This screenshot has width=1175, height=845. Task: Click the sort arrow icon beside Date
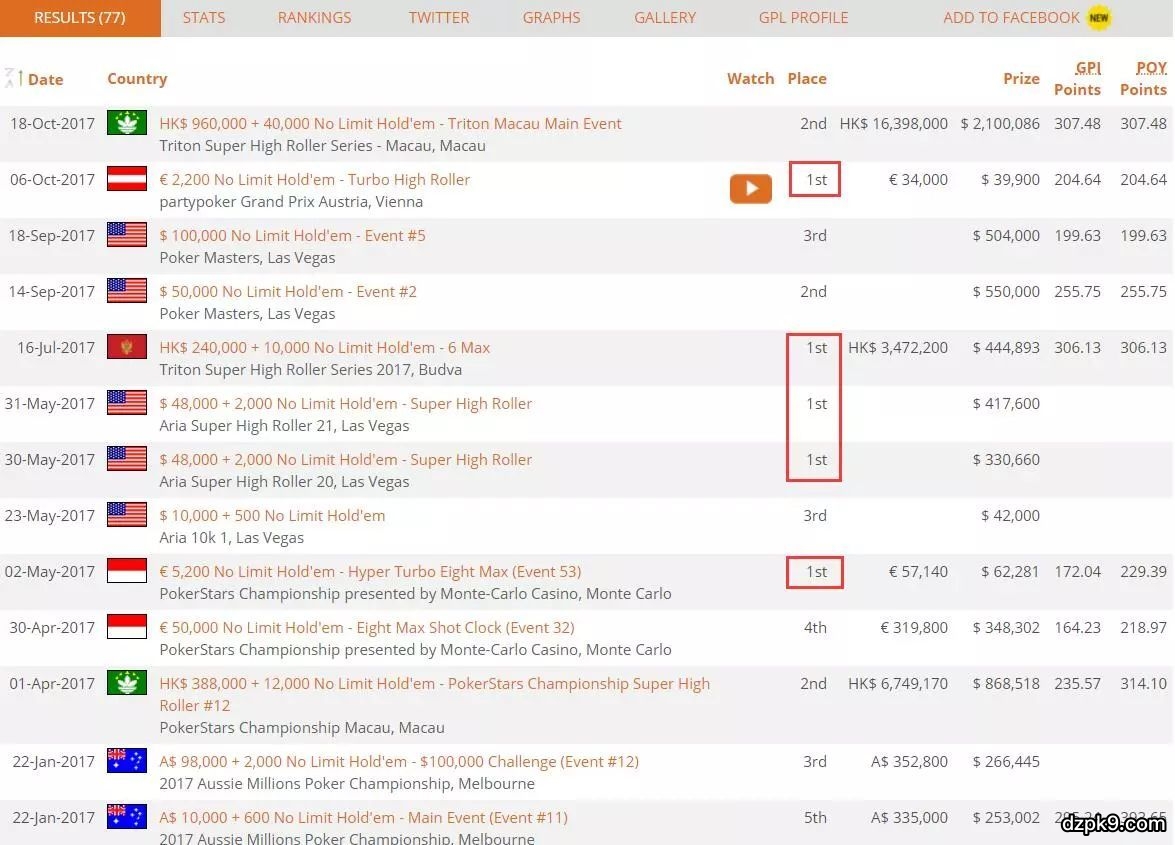click(x=14, y=78)
